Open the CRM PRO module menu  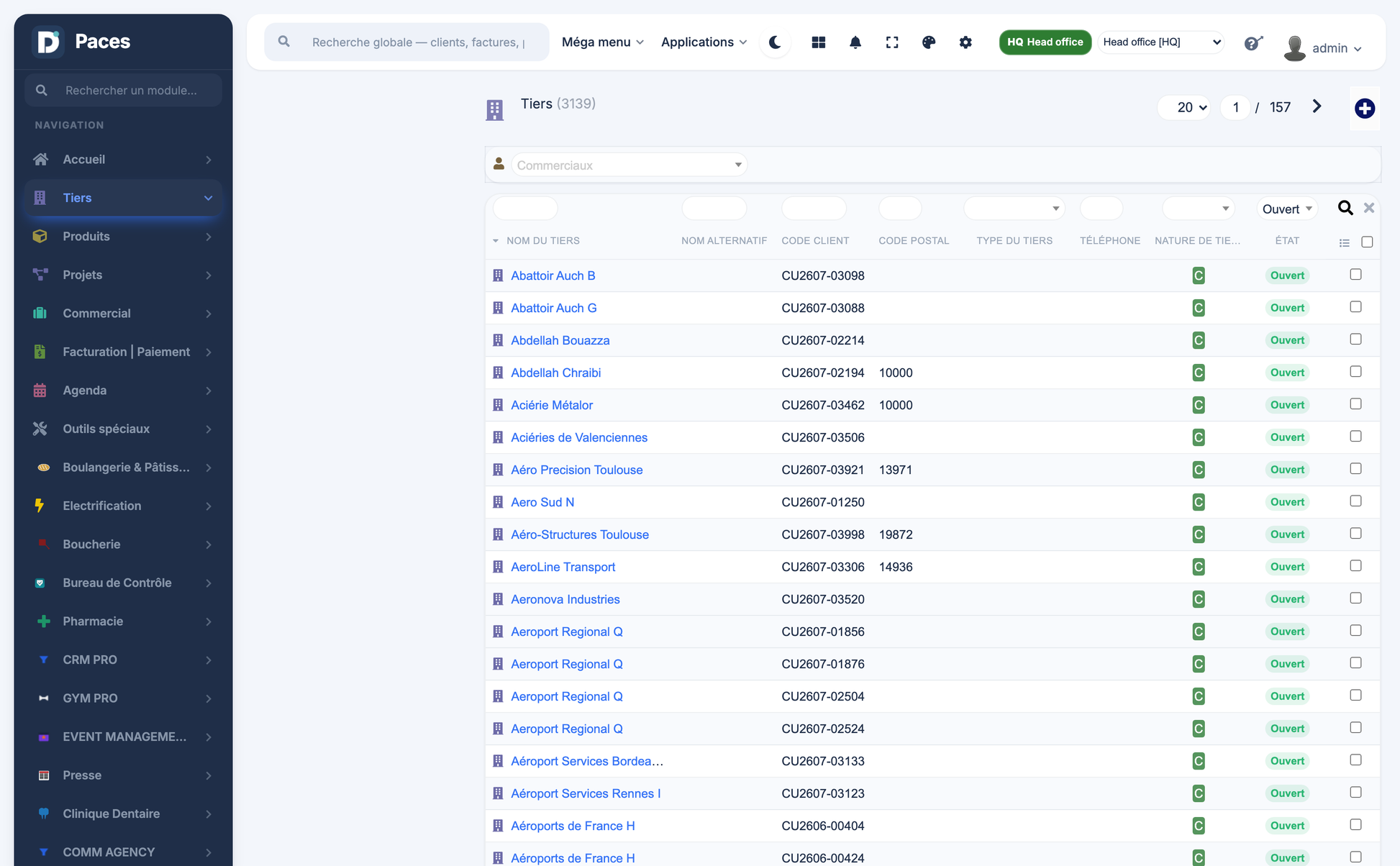[123, 660]
